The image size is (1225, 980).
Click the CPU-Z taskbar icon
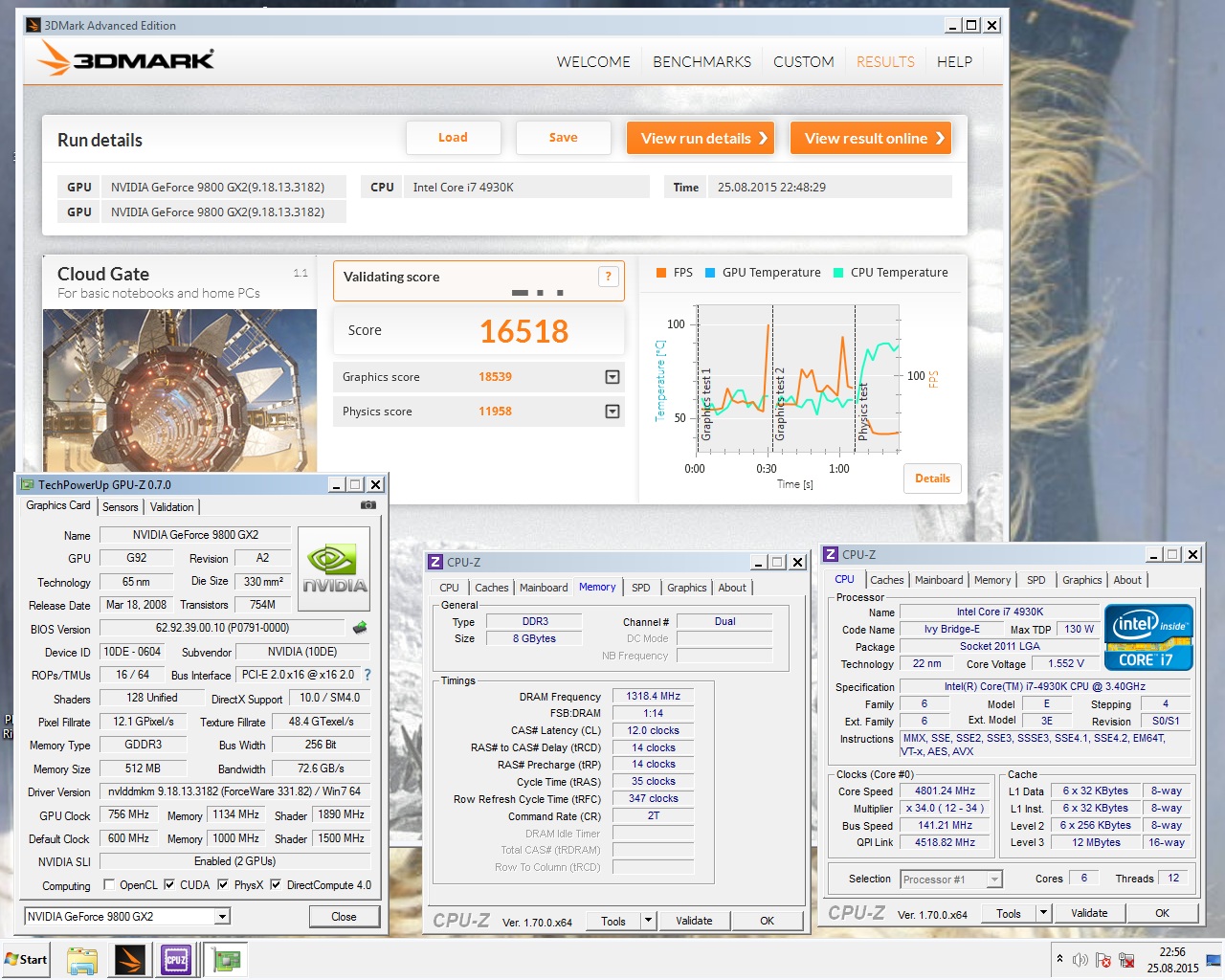pyautogui.click(x=177, y=960)
